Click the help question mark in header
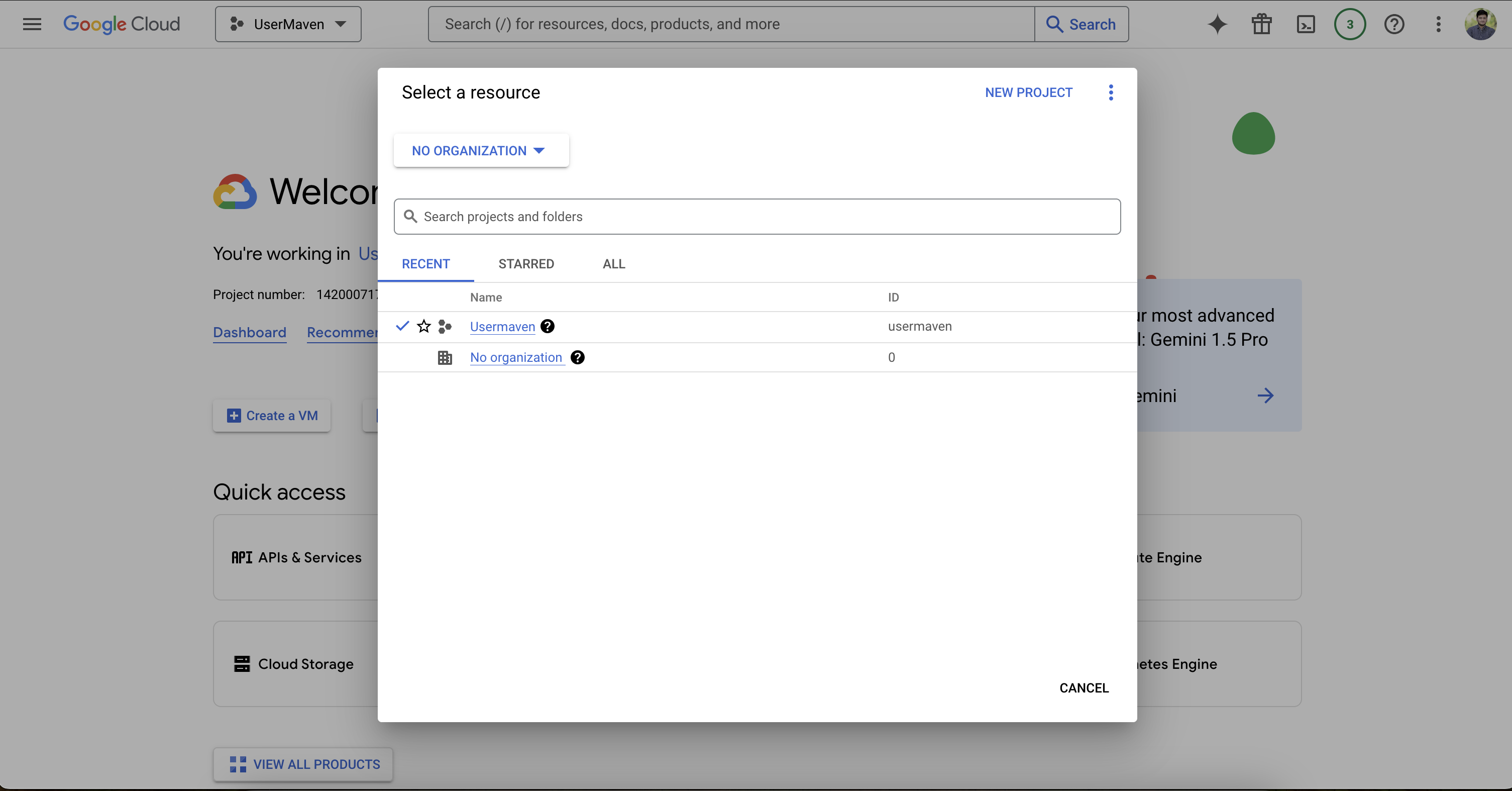1512x791 pixels. pos(1394,24)
